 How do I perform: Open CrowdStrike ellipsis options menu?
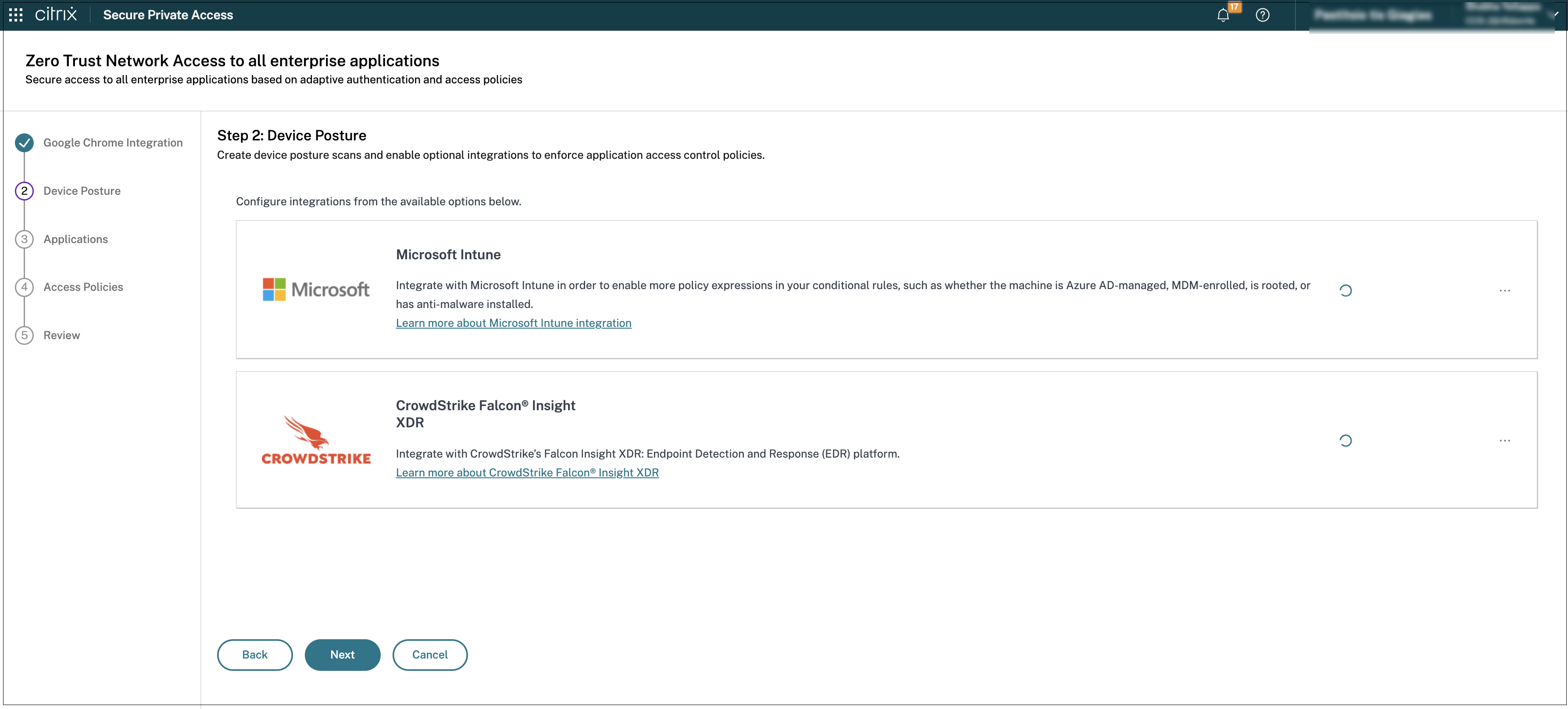pyautogui.click(x=1505, y=440)
